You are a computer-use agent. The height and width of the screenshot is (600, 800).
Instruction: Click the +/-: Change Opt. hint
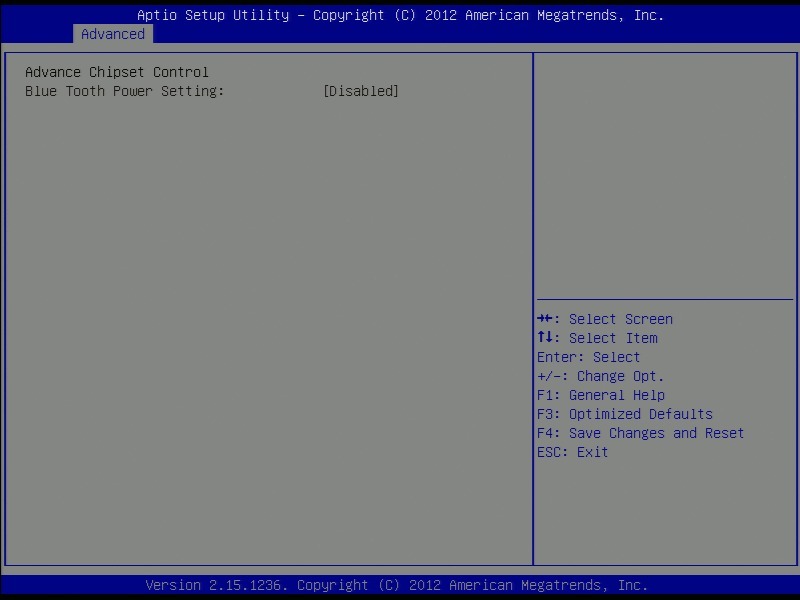[x=600, y=376]
